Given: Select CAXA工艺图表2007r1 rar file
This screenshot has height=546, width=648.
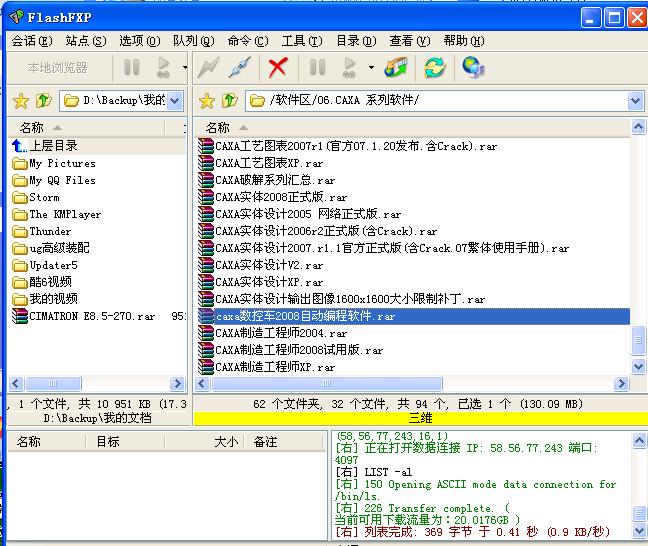Looking at the screenshot, I should (348, 146).
